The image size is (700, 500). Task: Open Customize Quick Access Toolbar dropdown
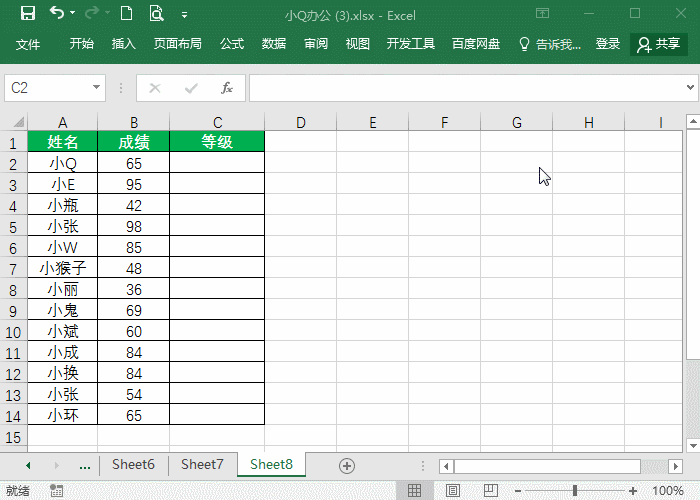point(184,15)
